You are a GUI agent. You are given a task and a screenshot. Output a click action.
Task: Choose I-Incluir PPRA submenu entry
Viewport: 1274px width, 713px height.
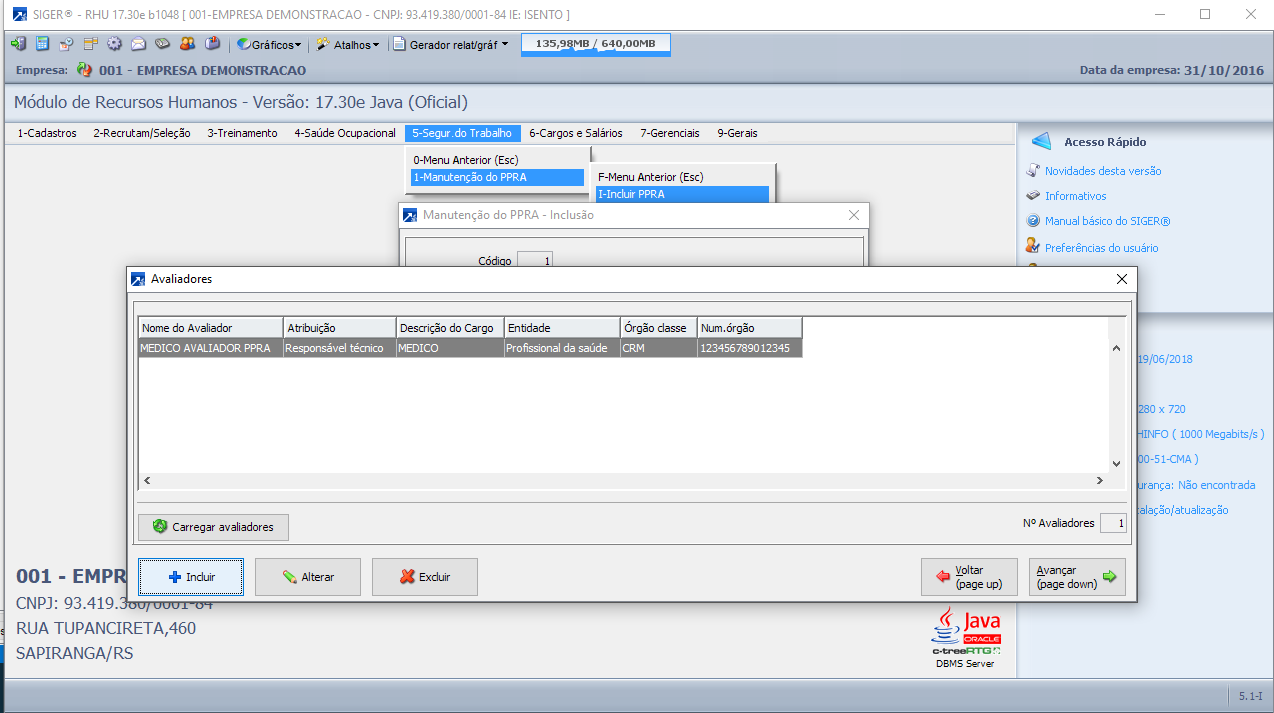(x=681, y=194)
